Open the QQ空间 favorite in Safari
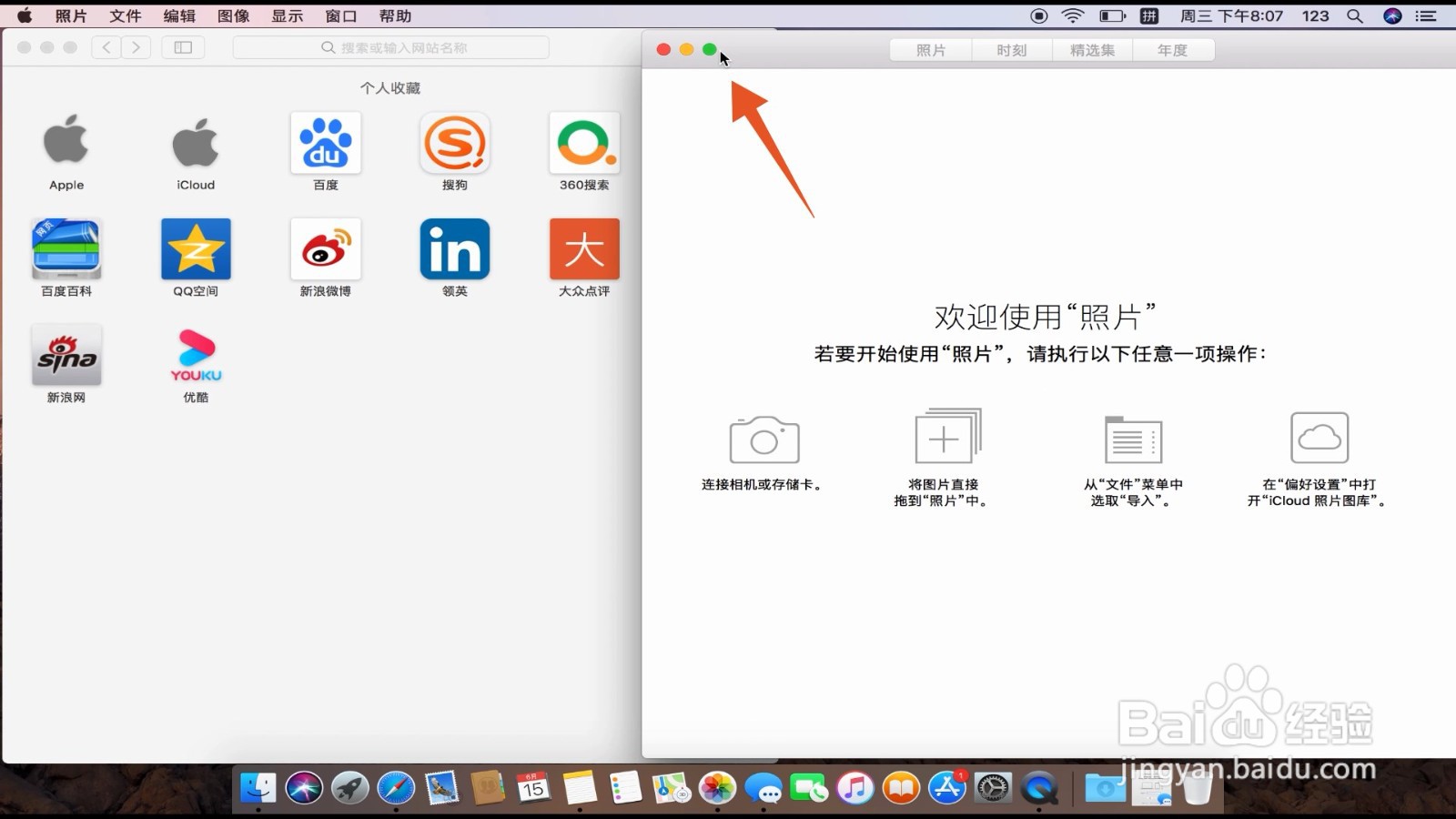 tap(196, 249)
